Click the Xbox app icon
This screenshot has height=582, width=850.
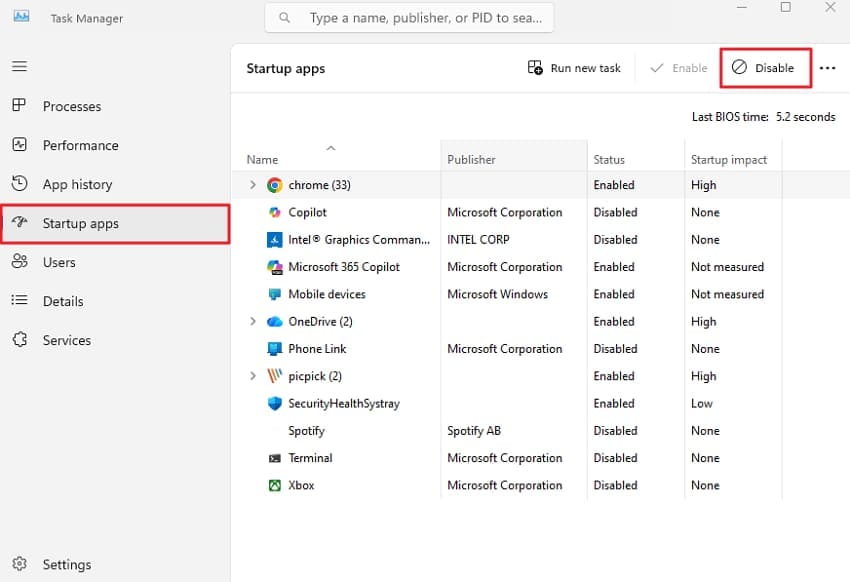point(275,486)
